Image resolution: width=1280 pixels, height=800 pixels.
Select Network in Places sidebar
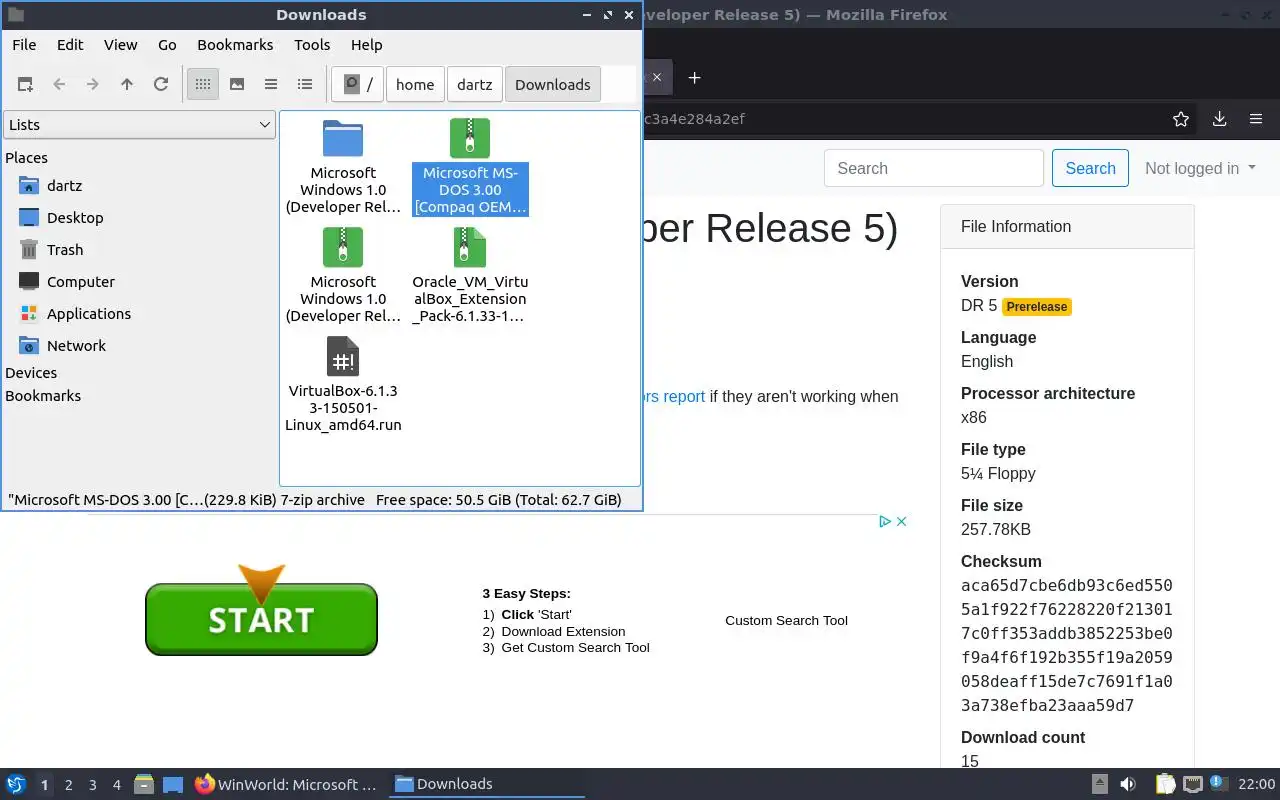click(x=76, y=346)
